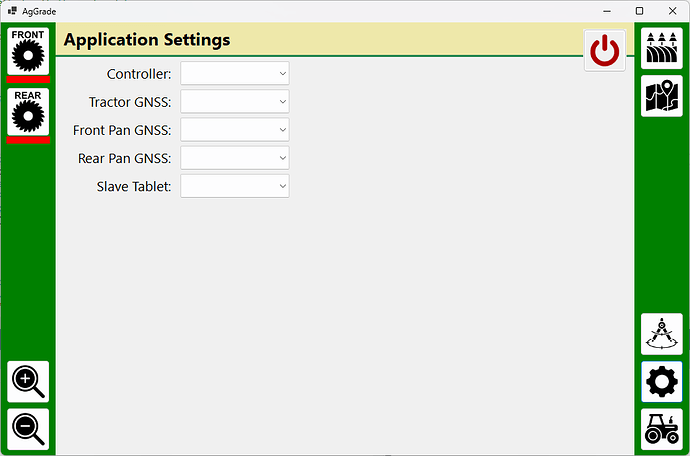Maximize the AgGrade window
Image resolution: width=690 pixels, height=456 pixels.
[639, 10]
